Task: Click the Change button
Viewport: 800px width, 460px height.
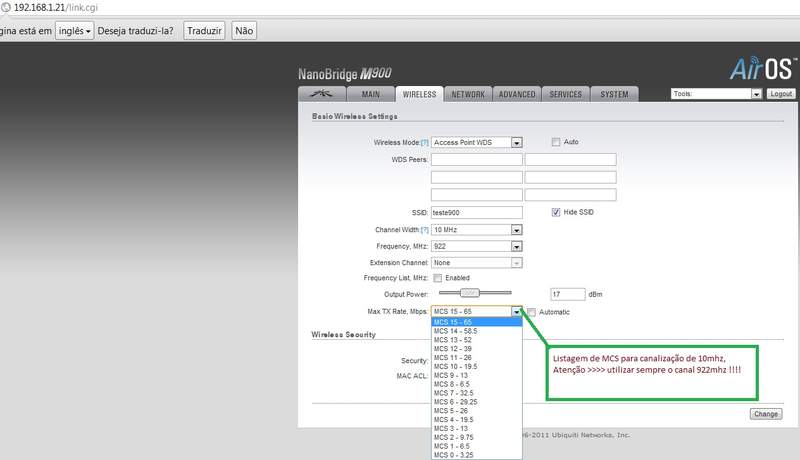Action: click(765, 414)
